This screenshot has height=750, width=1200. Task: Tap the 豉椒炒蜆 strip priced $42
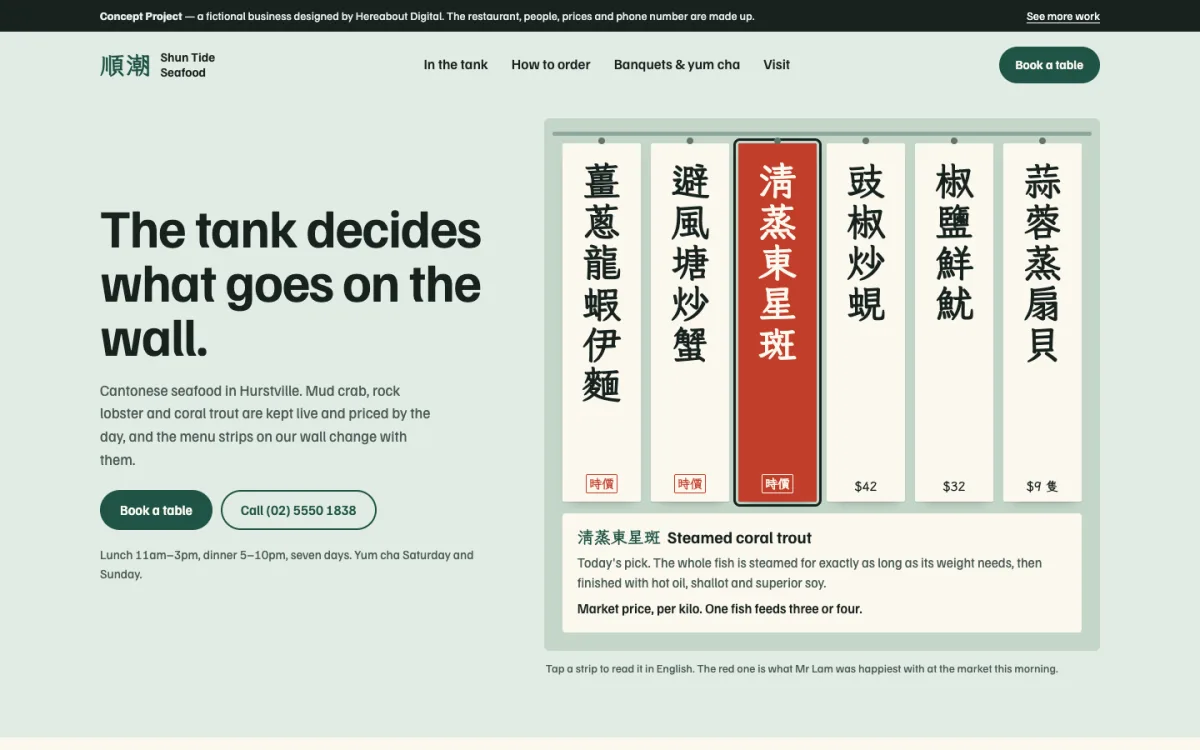point(866,322)
